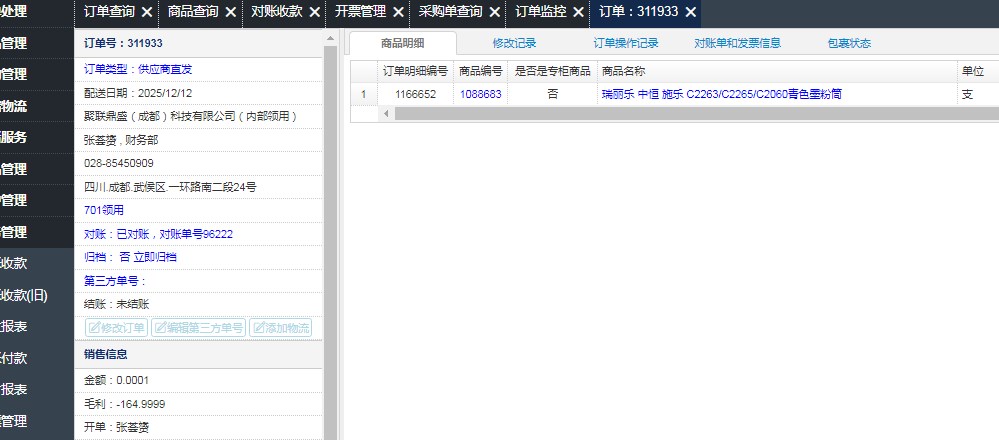Switch to the 修改记录 tab
The width and height of the screenshot is (999, 440).
click(x=514, y=43)
